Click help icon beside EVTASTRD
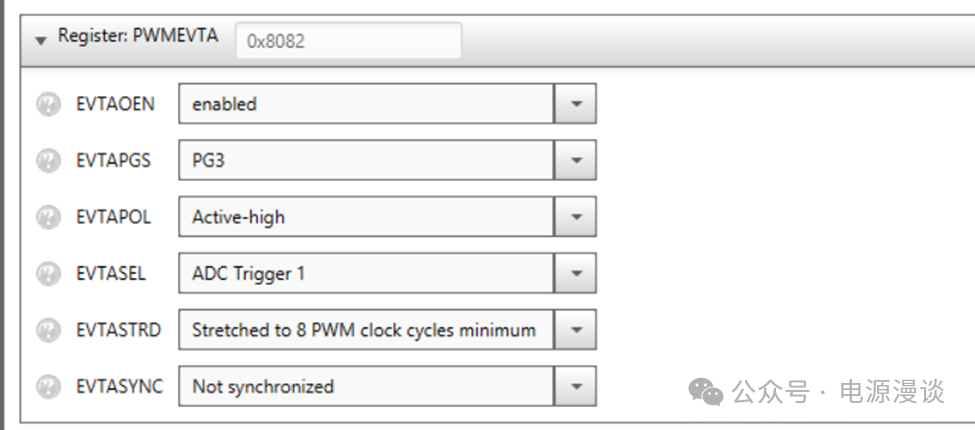Viewport: 975px width, 430px height. 48,330
